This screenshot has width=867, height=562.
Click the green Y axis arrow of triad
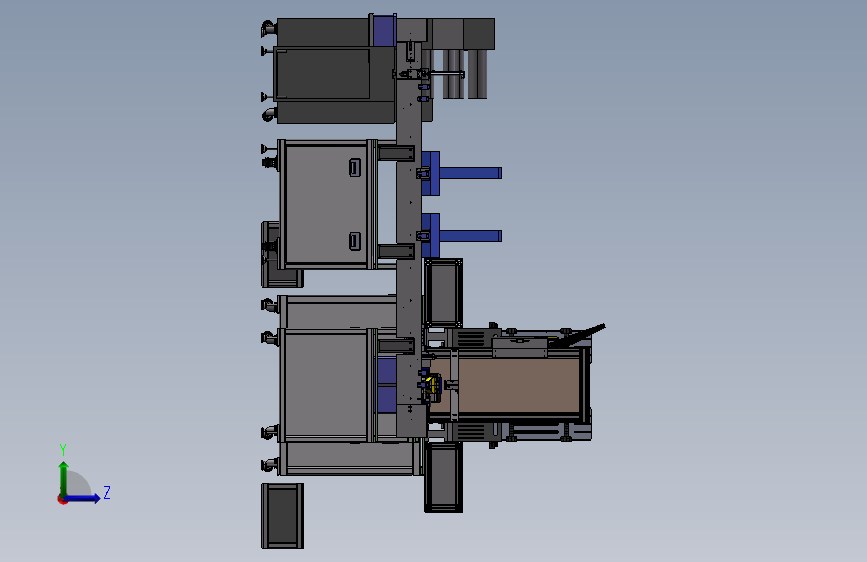tap(64, 477)
